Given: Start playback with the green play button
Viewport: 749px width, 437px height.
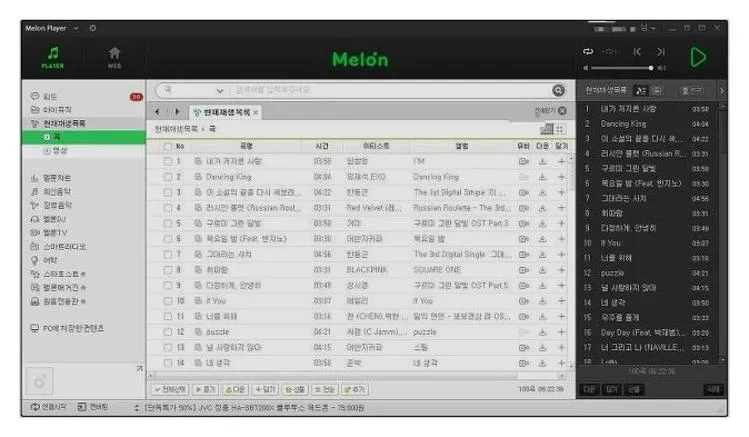Looking at the screenshot, I should [x=698, y=57].
